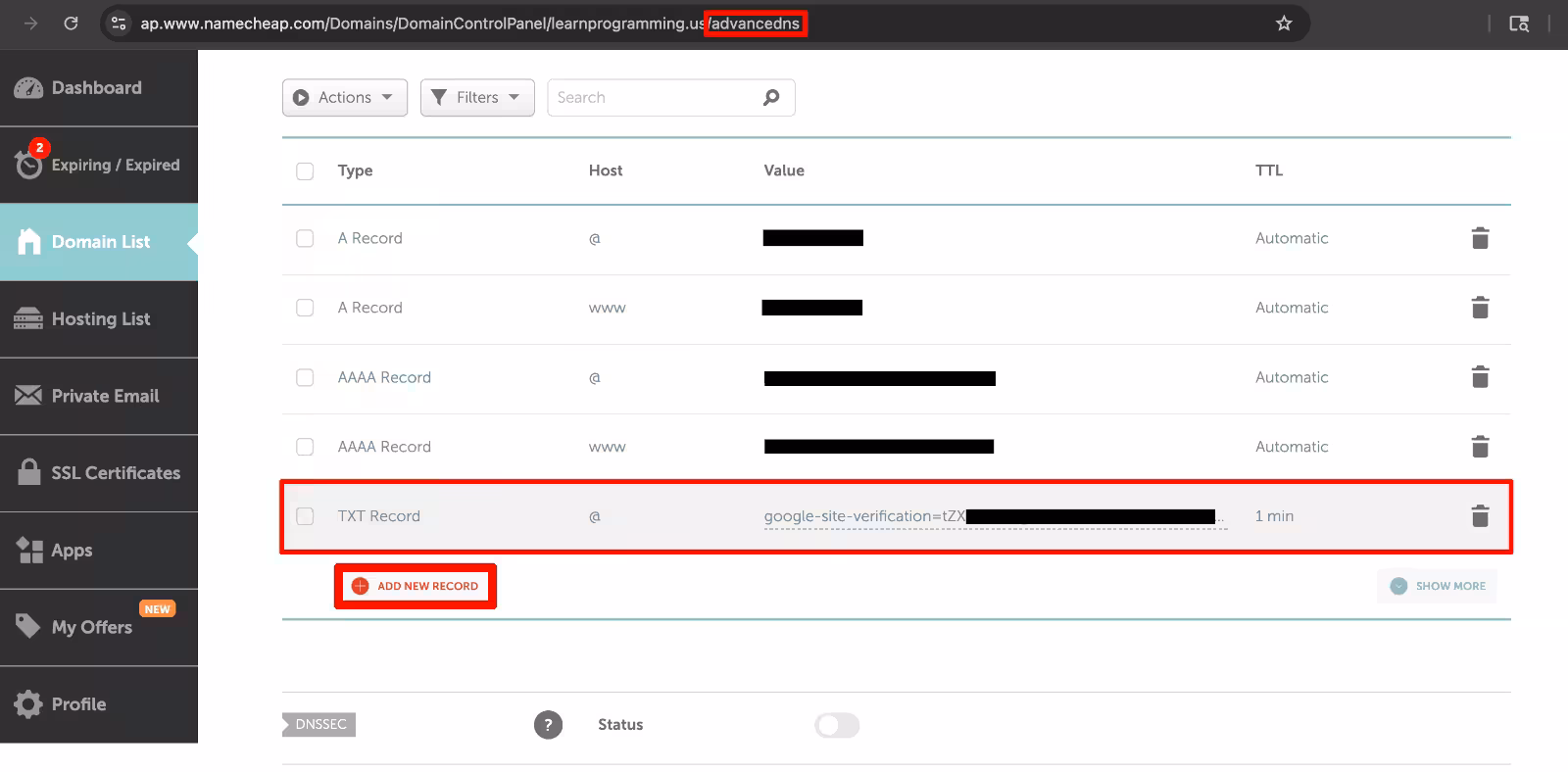Delete the A Record with host @

pyautogui.click(x=1480, y=238)
